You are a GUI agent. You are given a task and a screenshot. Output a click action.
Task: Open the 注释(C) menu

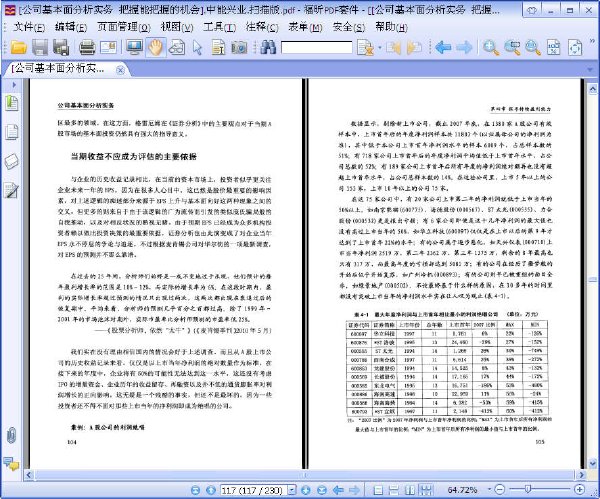[x=262, y=27]
